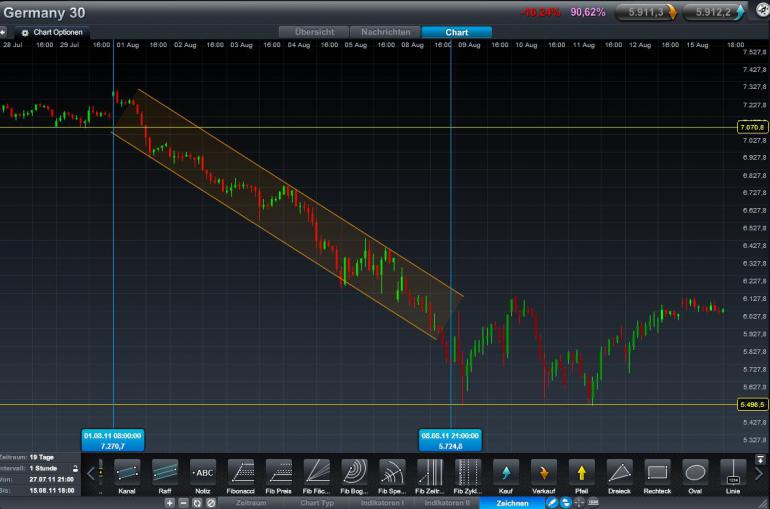Click the plus button left of Chart Optionen
770x509 pixels.
(x=3, y=32)
